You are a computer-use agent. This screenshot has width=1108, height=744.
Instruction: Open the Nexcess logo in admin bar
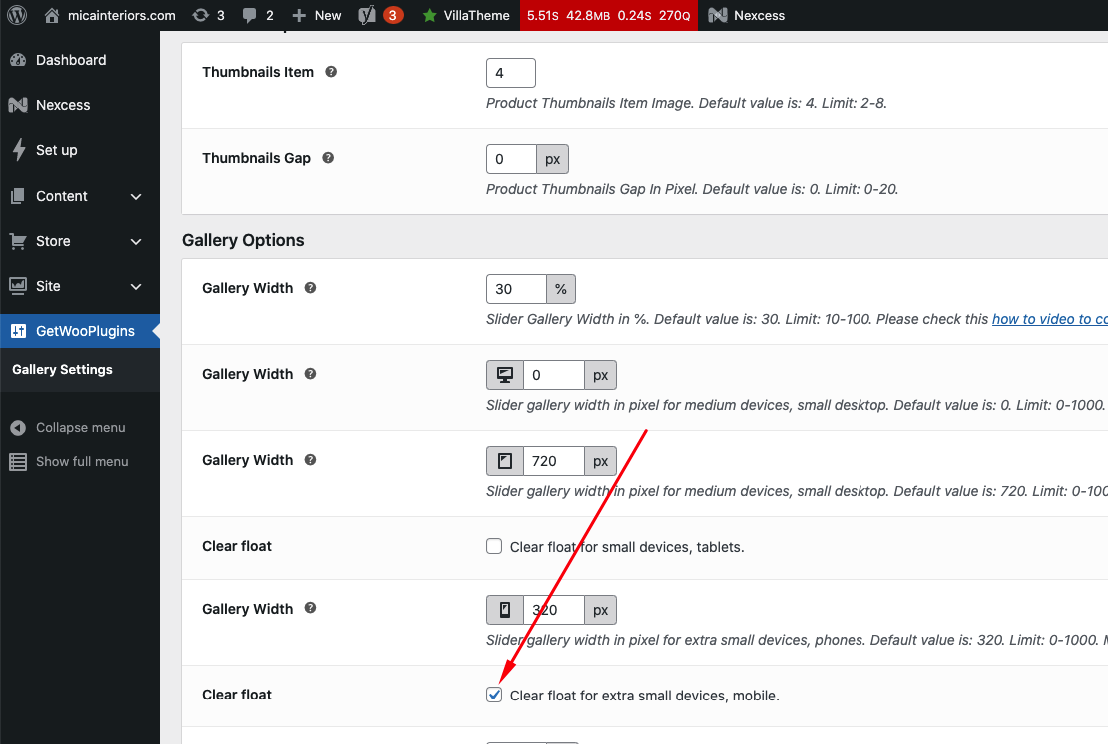(x=718, y=15)
